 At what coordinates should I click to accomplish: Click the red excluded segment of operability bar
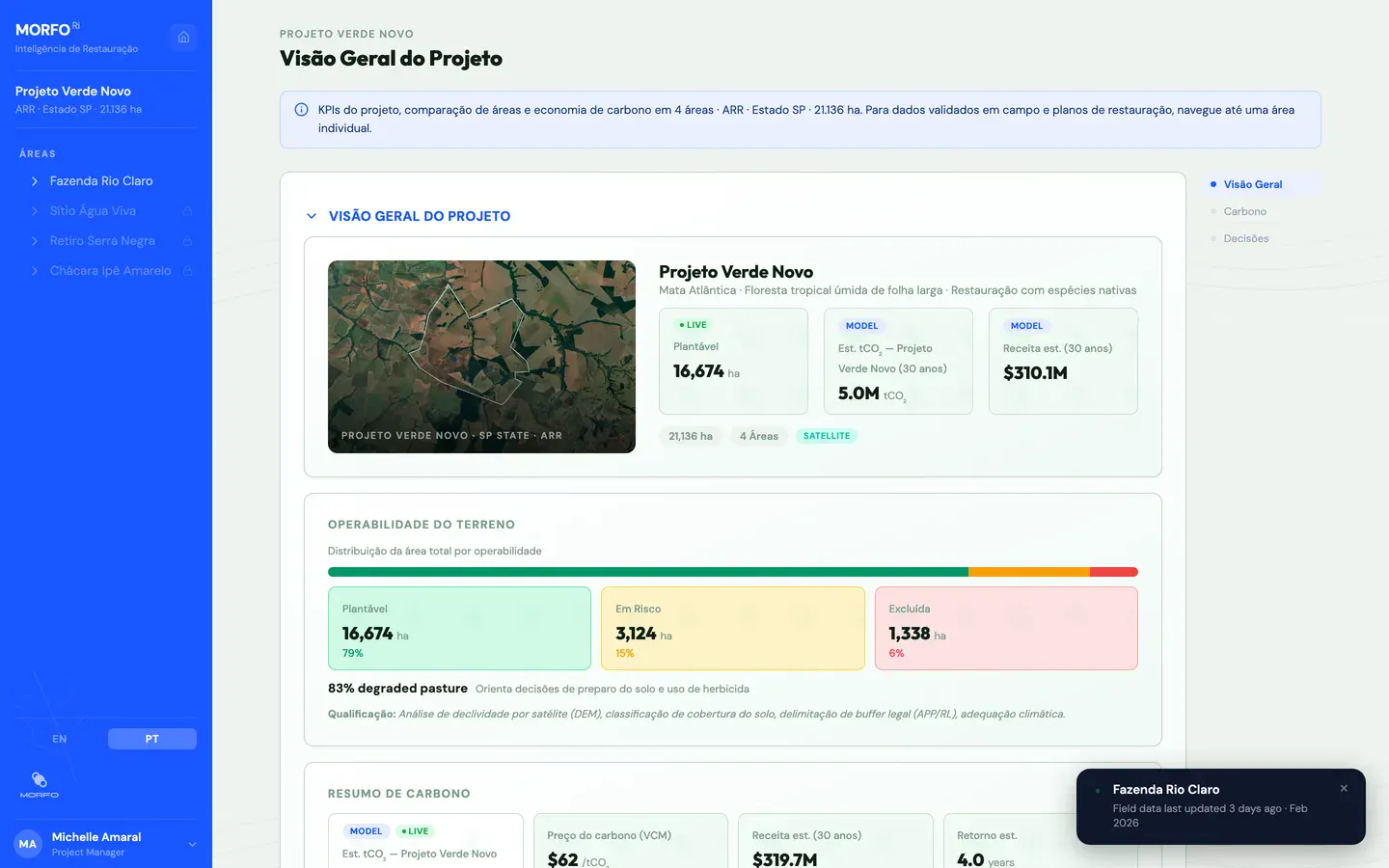1114,572
